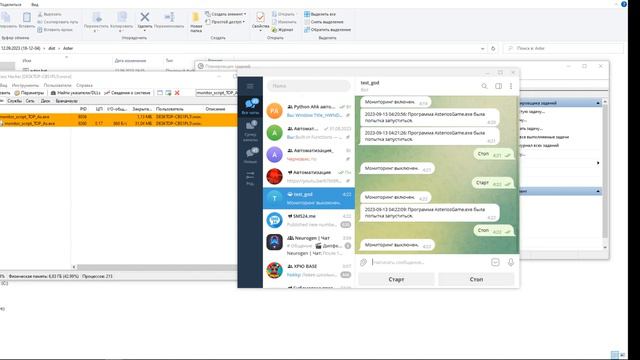Open the КРЮ BASE chat
The image size is (640, 360).
click(x=309, y=270)
